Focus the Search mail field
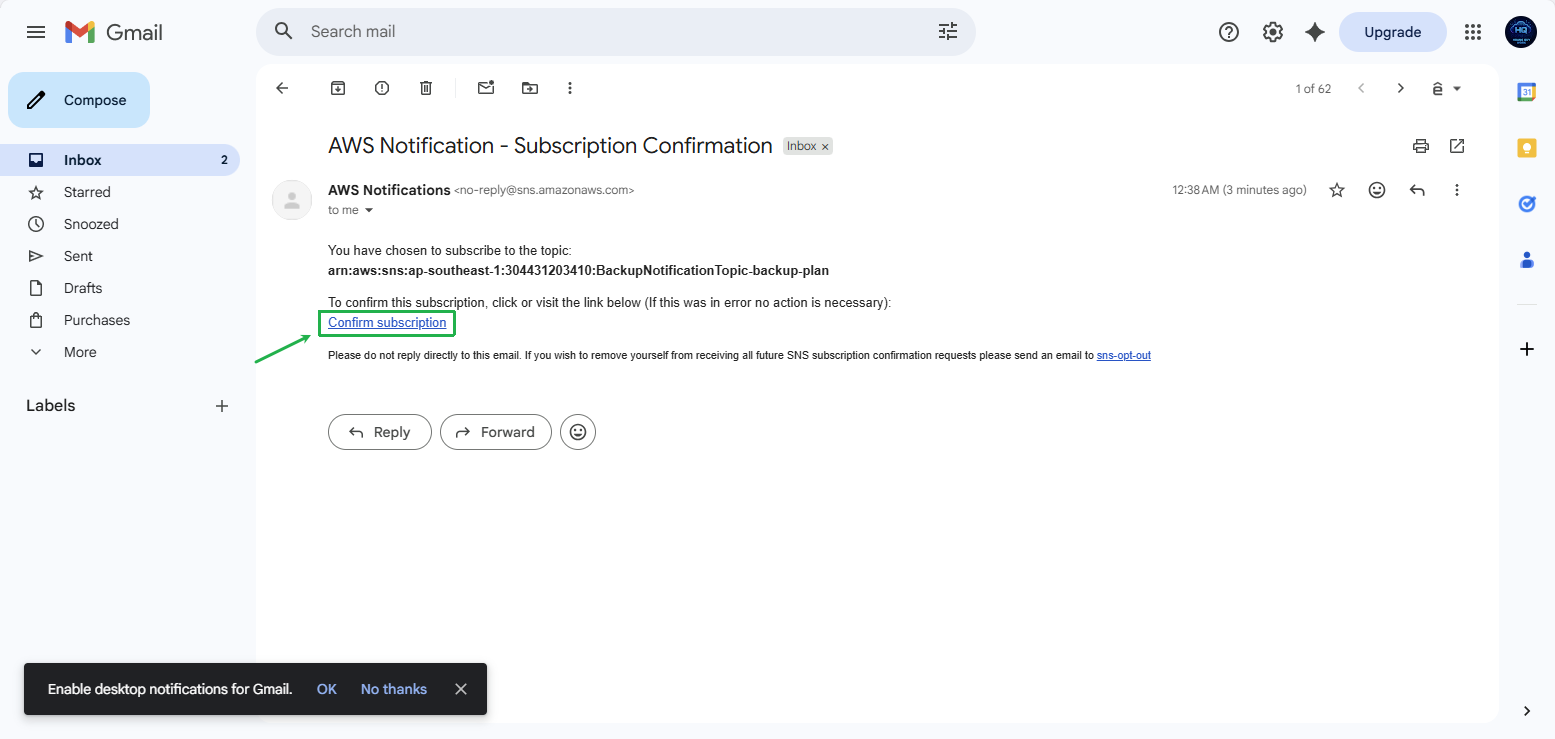 pyautogui.click(x=615, y=32)
